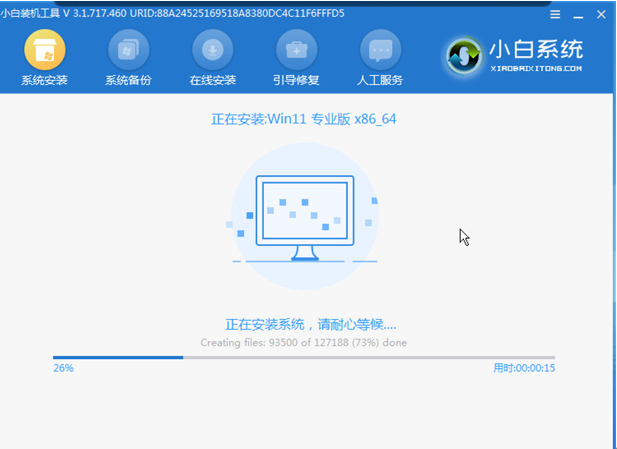Select the 在线安装 online install icon
The image size is (617, 449).
[x=212, y=50]
